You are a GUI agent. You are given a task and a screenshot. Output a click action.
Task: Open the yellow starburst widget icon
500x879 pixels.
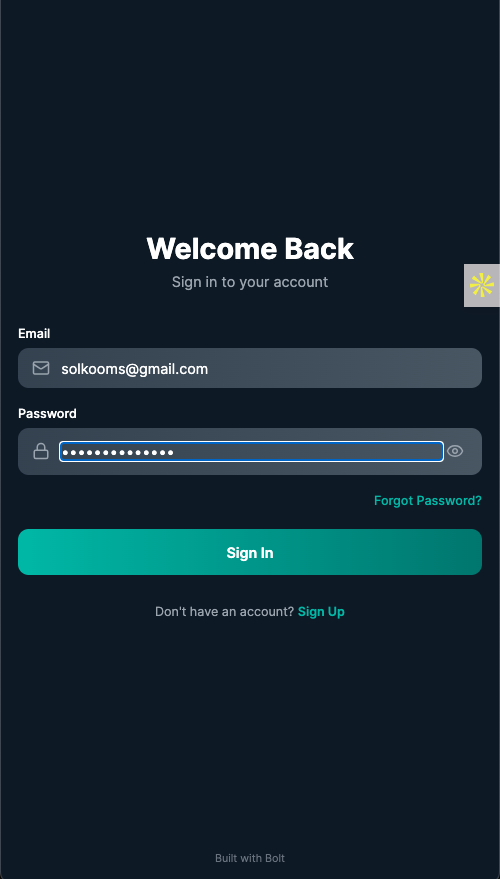pyautogui.click(x=482, y=285)
